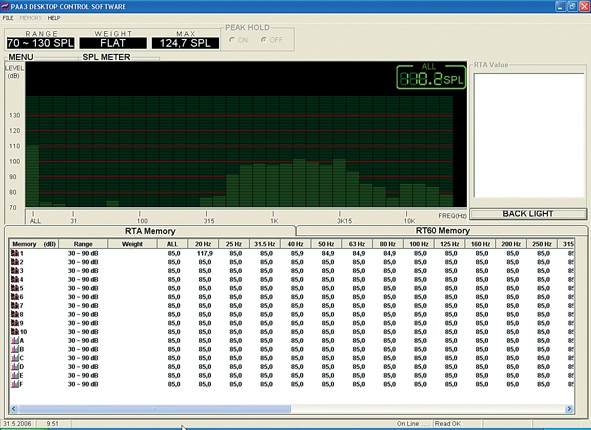Click the 200 Hz column header
The image size is (591, 430).
click(x=511, y=244)
